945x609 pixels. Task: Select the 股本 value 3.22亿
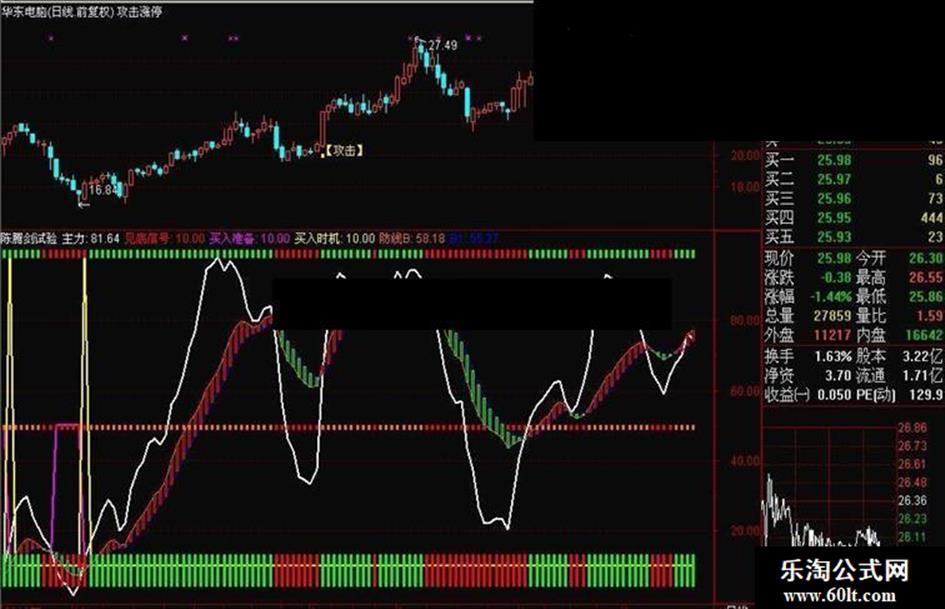[x=923, y=357]
